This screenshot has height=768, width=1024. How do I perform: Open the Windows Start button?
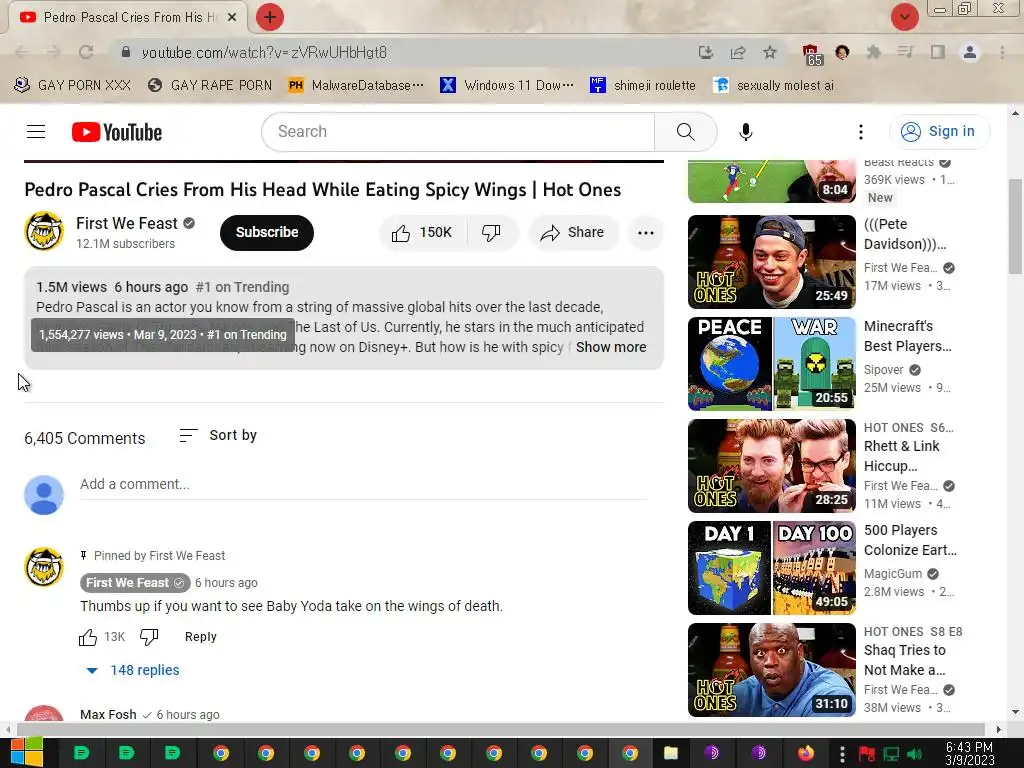26,753
